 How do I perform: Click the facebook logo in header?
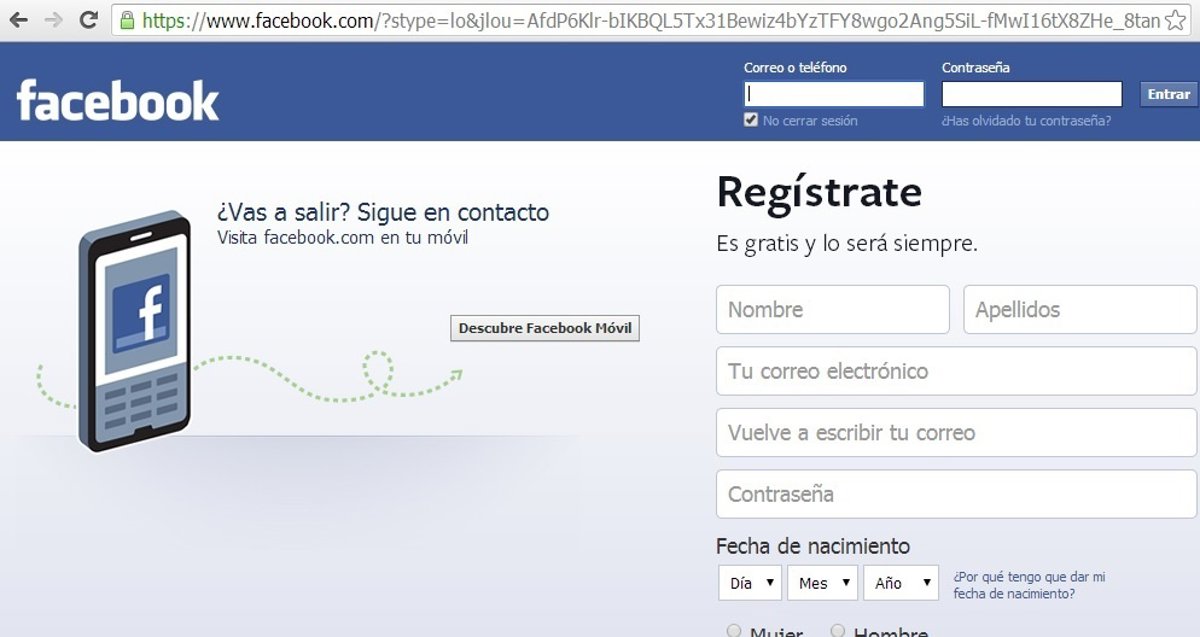[x=118, y=101]
